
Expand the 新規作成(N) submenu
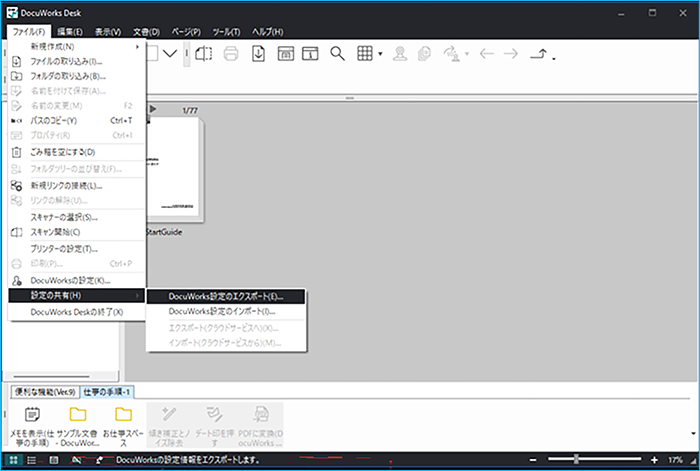(76, 46)
